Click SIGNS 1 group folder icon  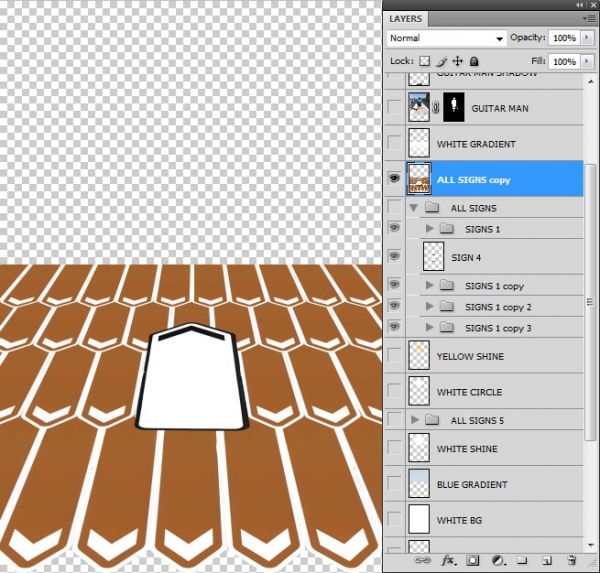coord(447,229)
